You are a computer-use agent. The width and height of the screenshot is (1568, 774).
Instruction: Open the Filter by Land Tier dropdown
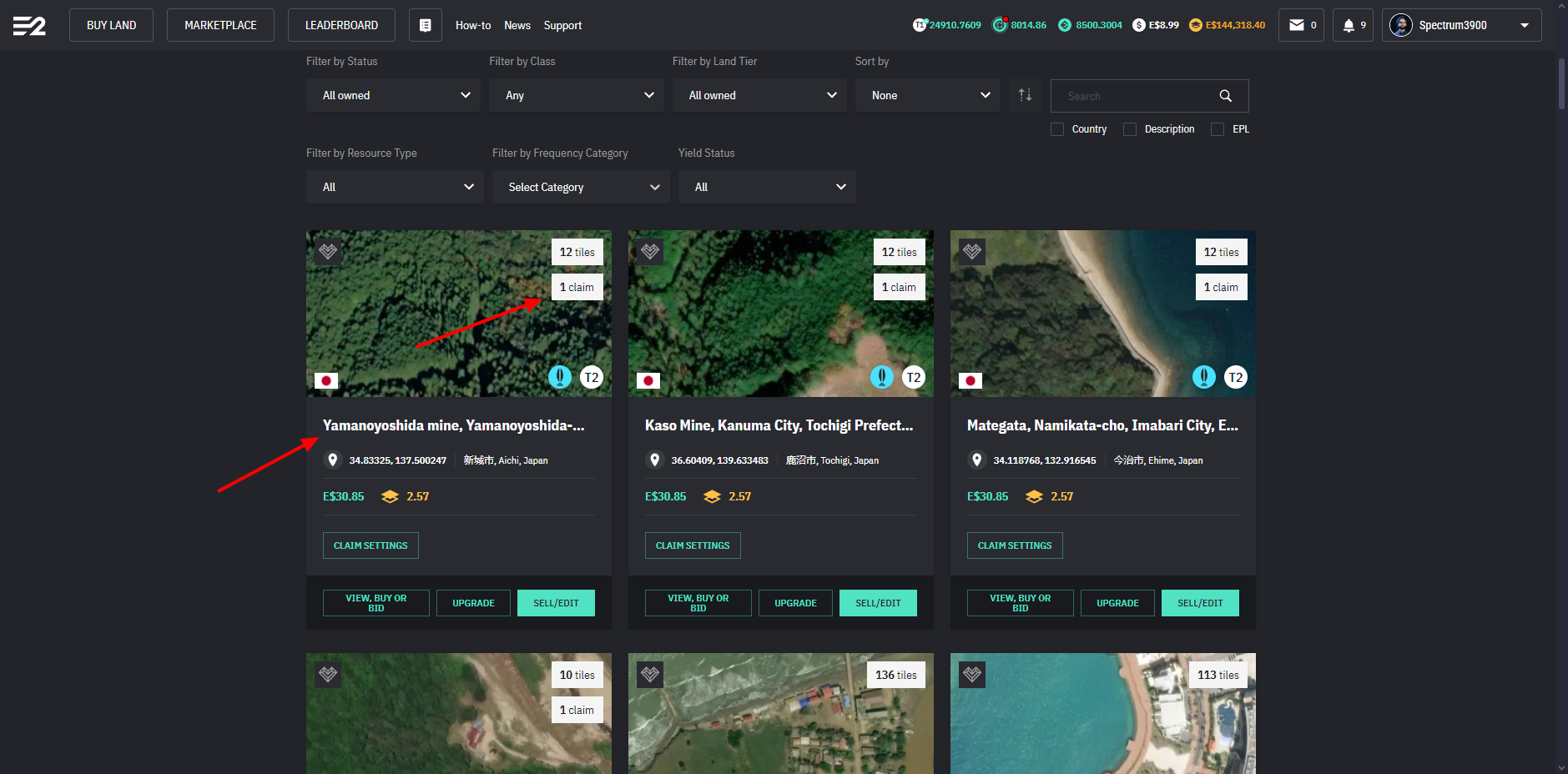pyautogui.click(x=759, y=95)
